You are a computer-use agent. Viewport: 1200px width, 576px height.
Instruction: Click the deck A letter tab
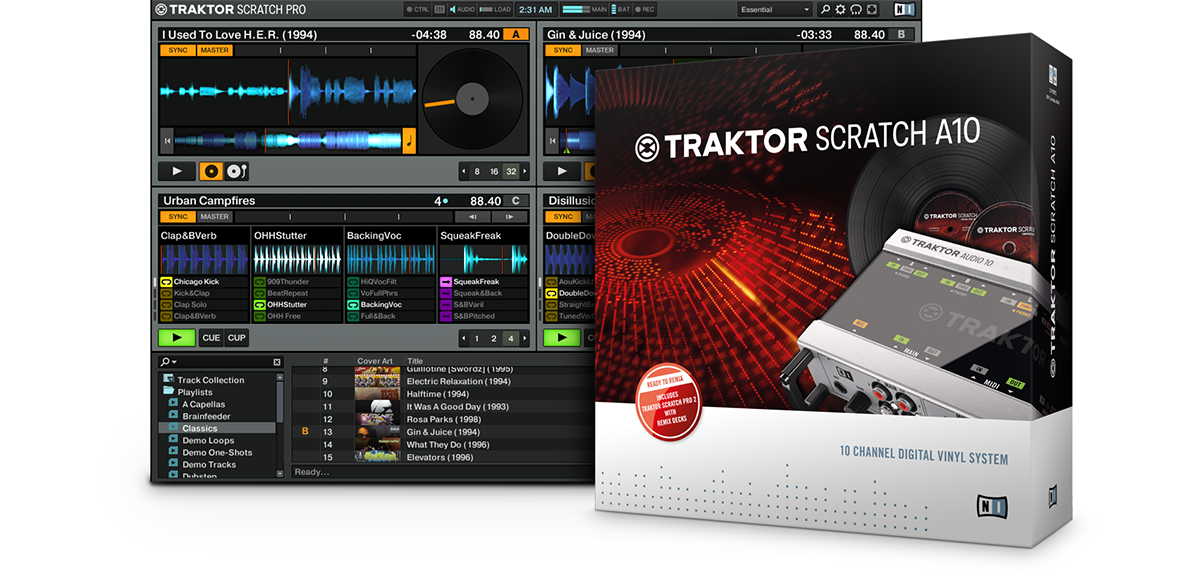515,33
